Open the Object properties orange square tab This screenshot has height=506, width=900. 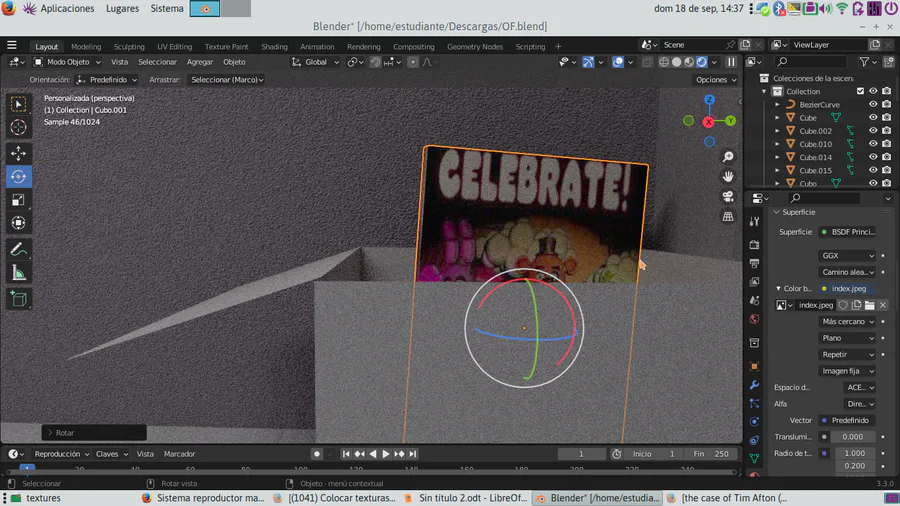click(x=754, y=367)
